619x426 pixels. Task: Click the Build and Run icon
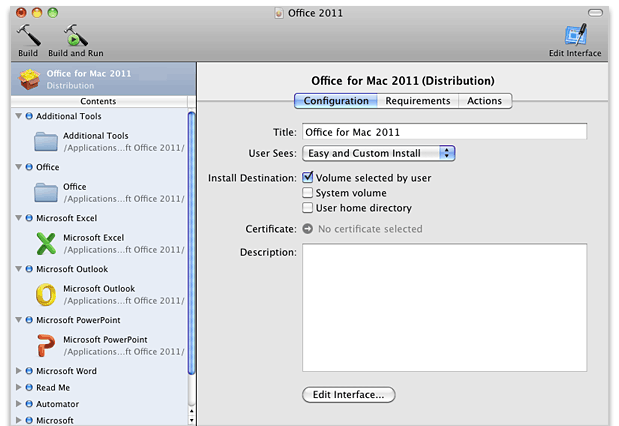75,35
